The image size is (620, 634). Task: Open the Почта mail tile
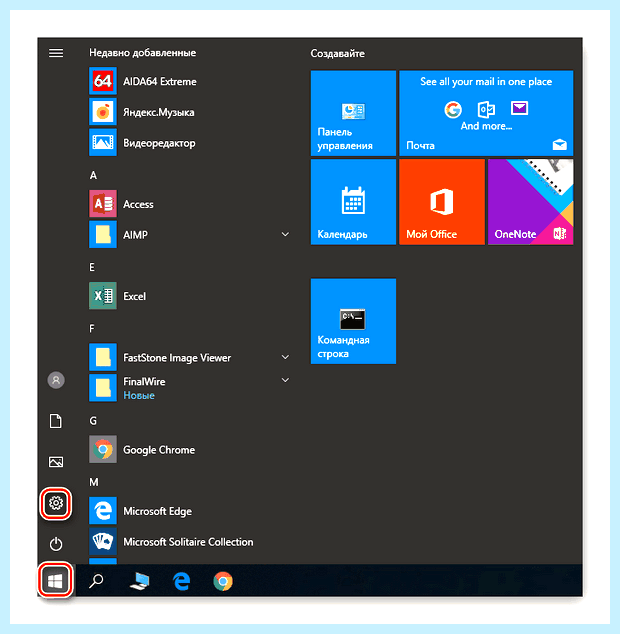(x=486, y=113)
